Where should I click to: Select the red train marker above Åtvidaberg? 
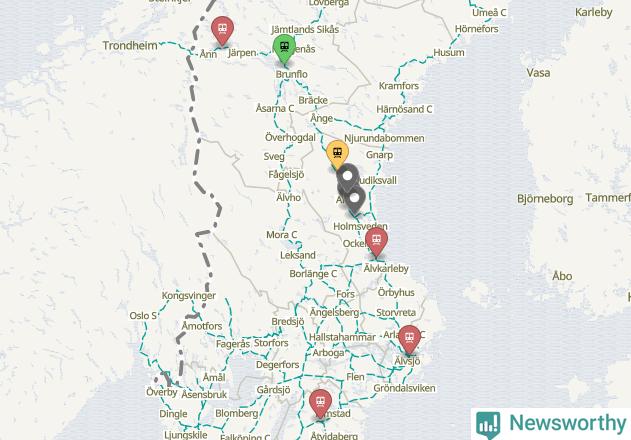pyautogui.click(x=320, y=403)
